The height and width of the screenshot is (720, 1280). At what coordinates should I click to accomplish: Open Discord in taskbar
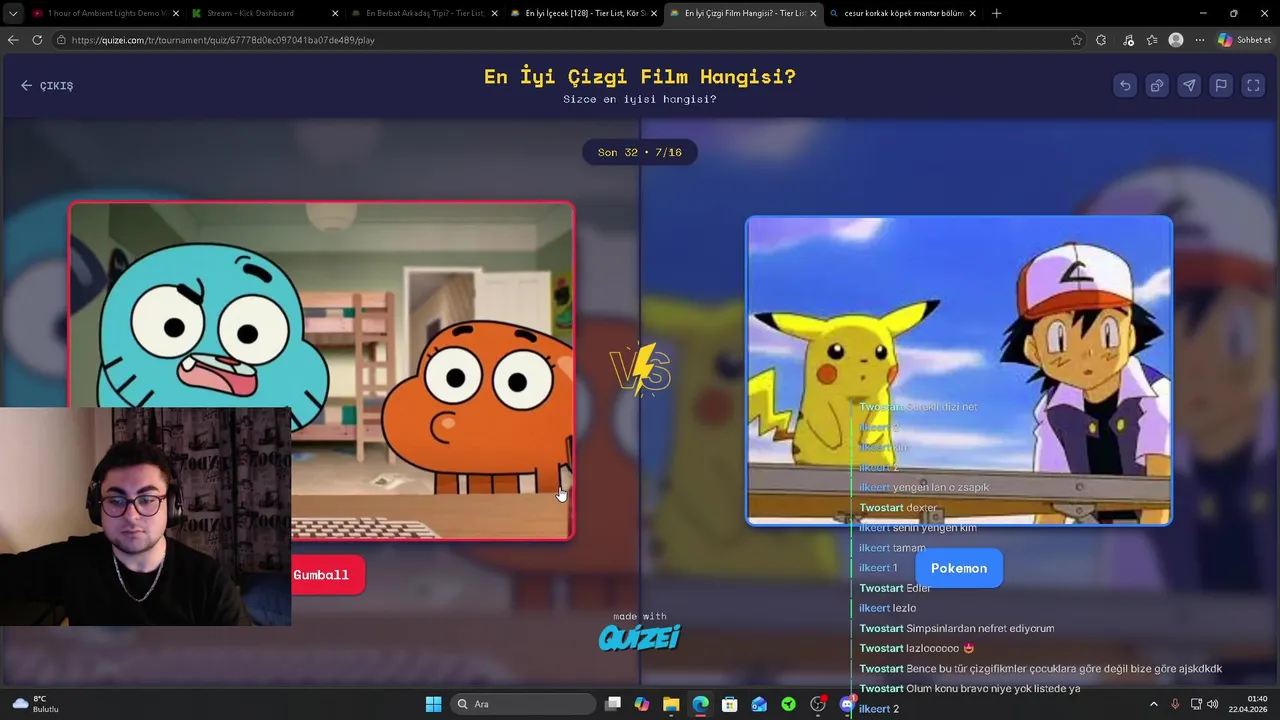(x=848, y=704)
